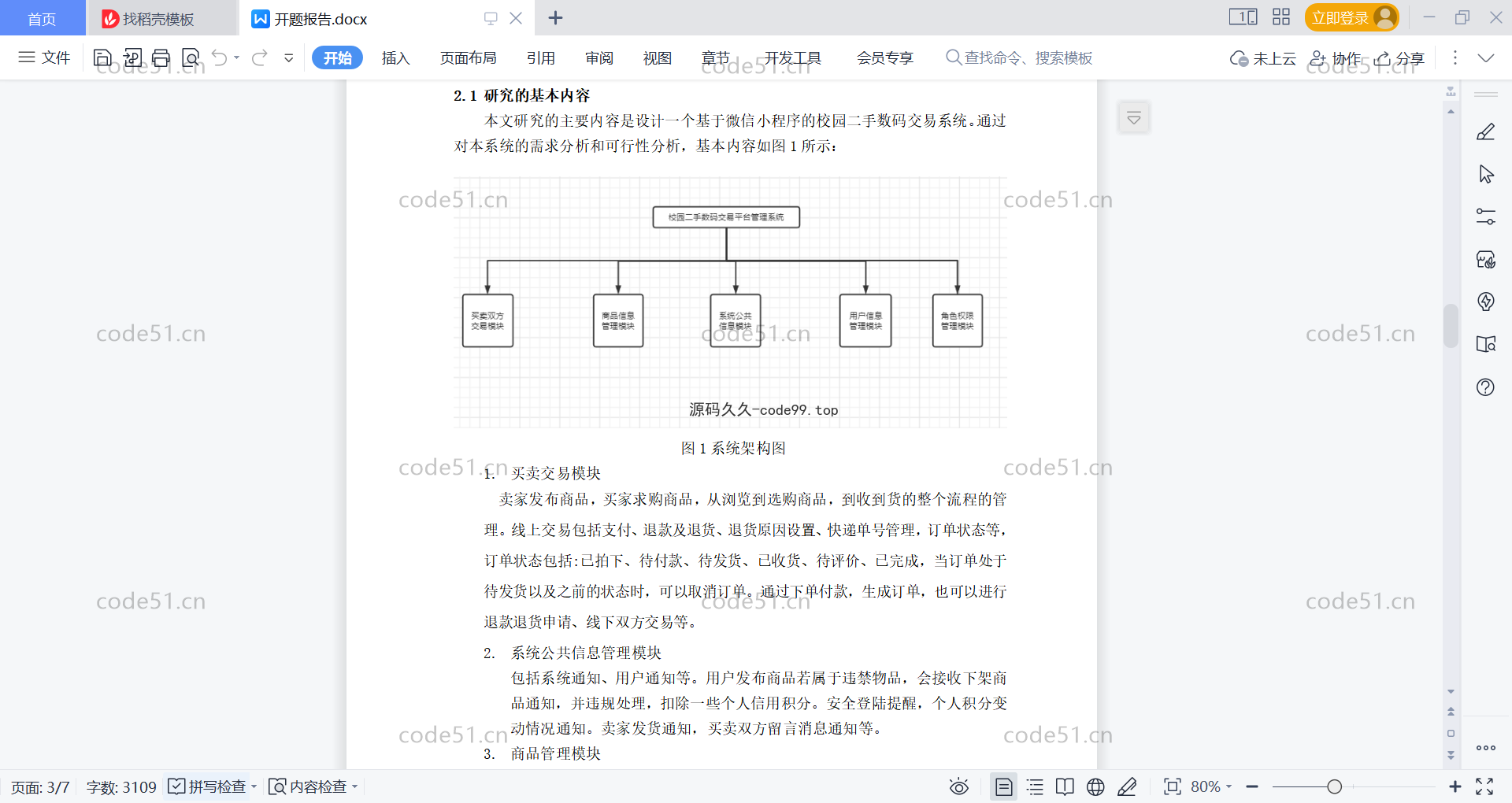Open the 文件 menu
The image size is (1512, 803).
(45, 57)
